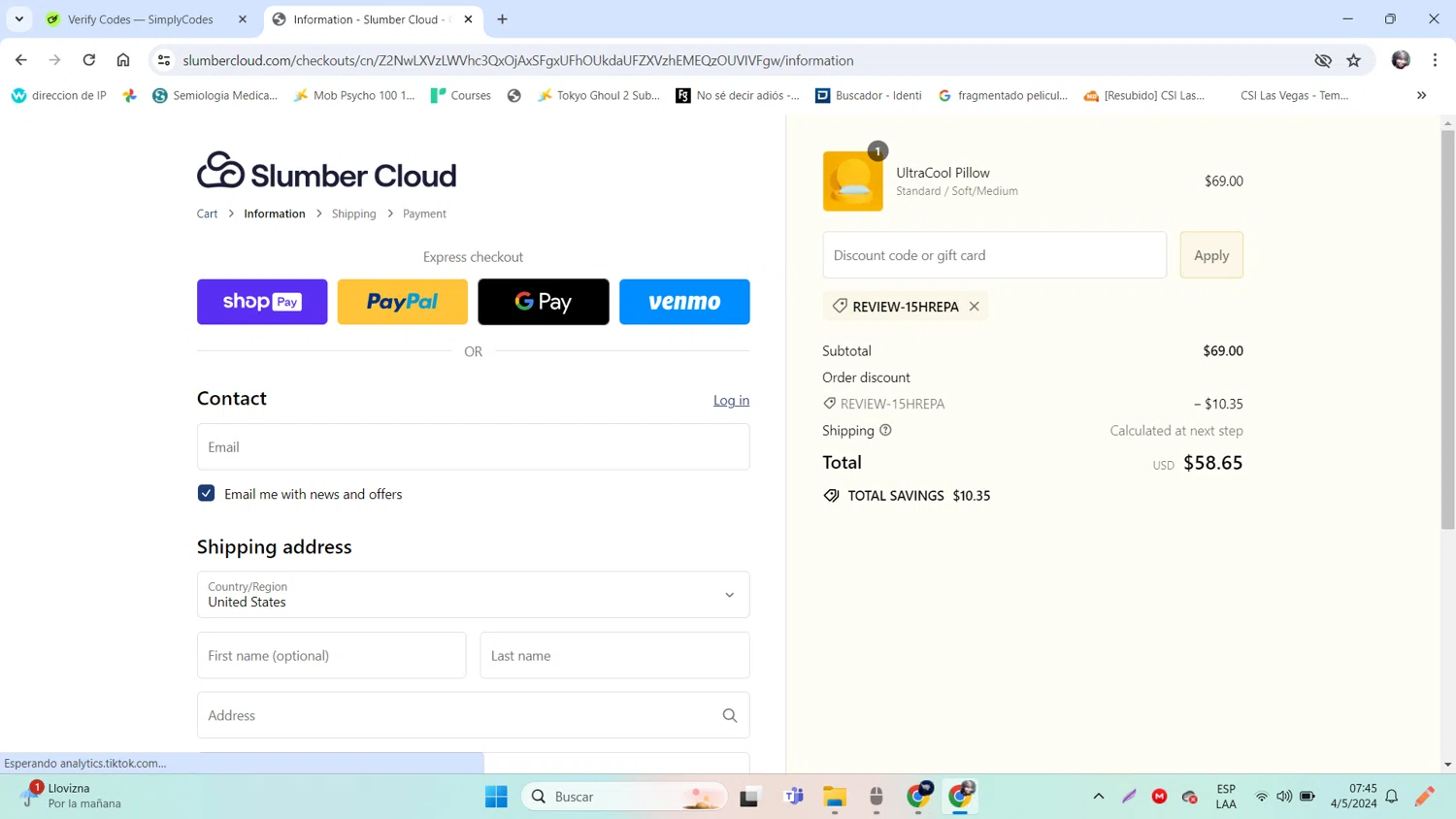Open Microsoft Teams from taskbar
Viewport: 1456px width, 819px height.
coord(794,797)
